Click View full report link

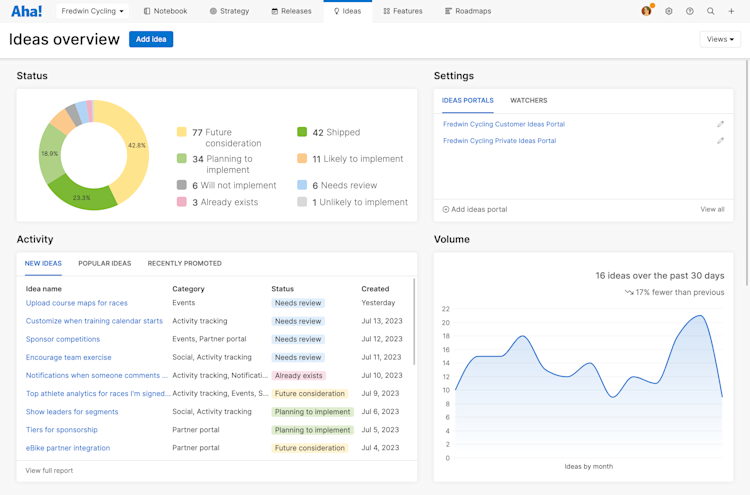coord(49,471)
